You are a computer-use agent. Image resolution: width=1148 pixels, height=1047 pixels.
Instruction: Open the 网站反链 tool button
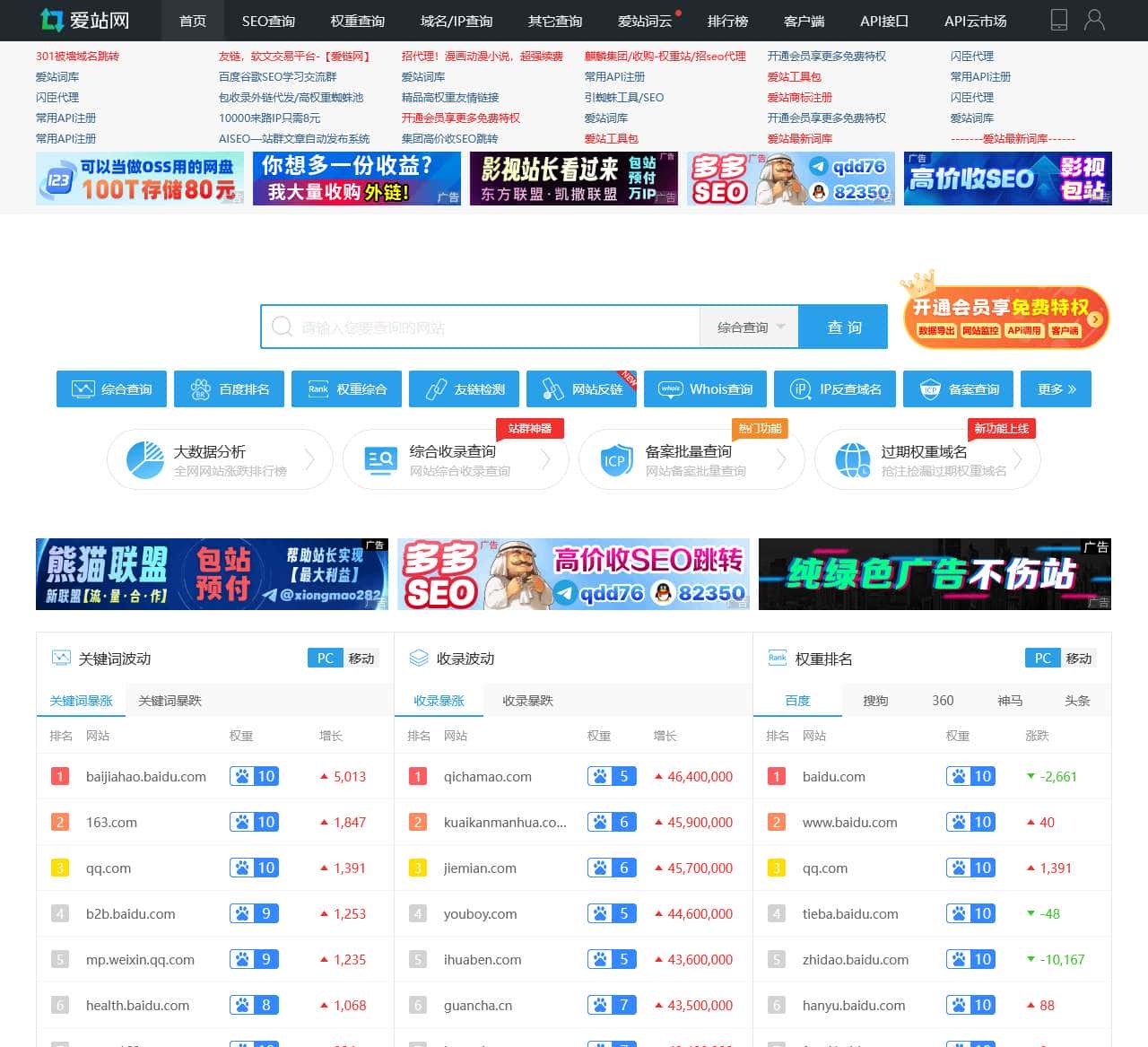click(581, 388)
